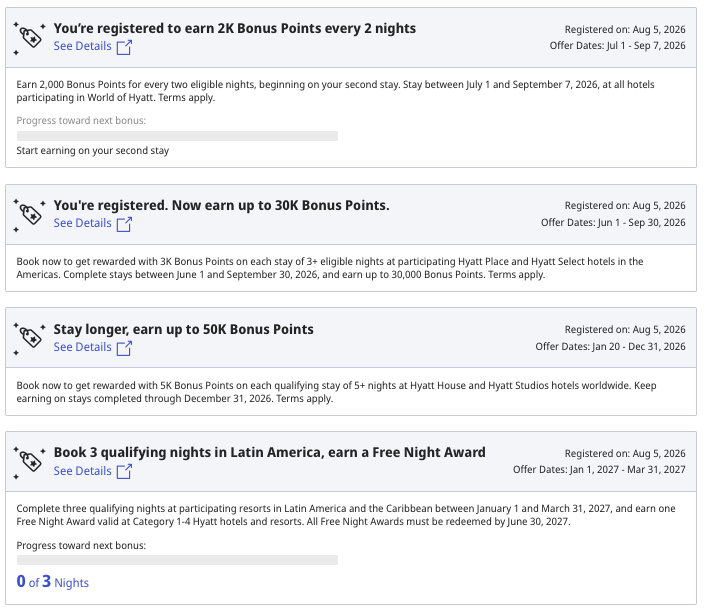This screenshot has height=614, width=705.
Task: Click progress bar under 2K Bonus Points offer
Action: pyautogui.click(x=177, y=136)
